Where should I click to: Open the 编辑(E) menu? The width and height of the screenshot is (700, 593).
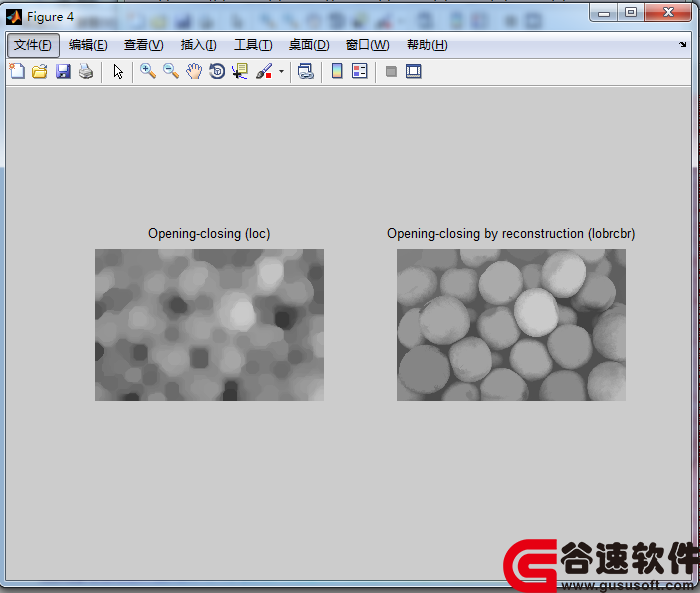(x=88, y=45)
